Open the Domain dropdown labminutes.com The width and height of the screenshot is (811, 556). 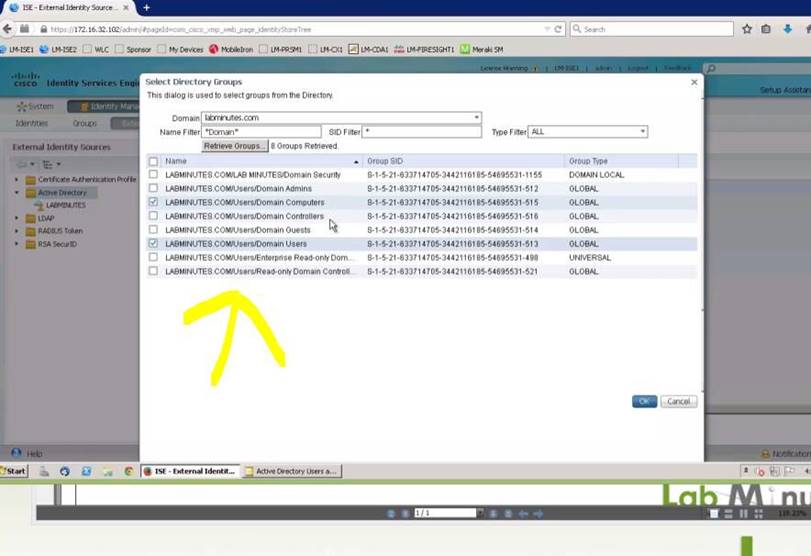click(x=341, y=118)
